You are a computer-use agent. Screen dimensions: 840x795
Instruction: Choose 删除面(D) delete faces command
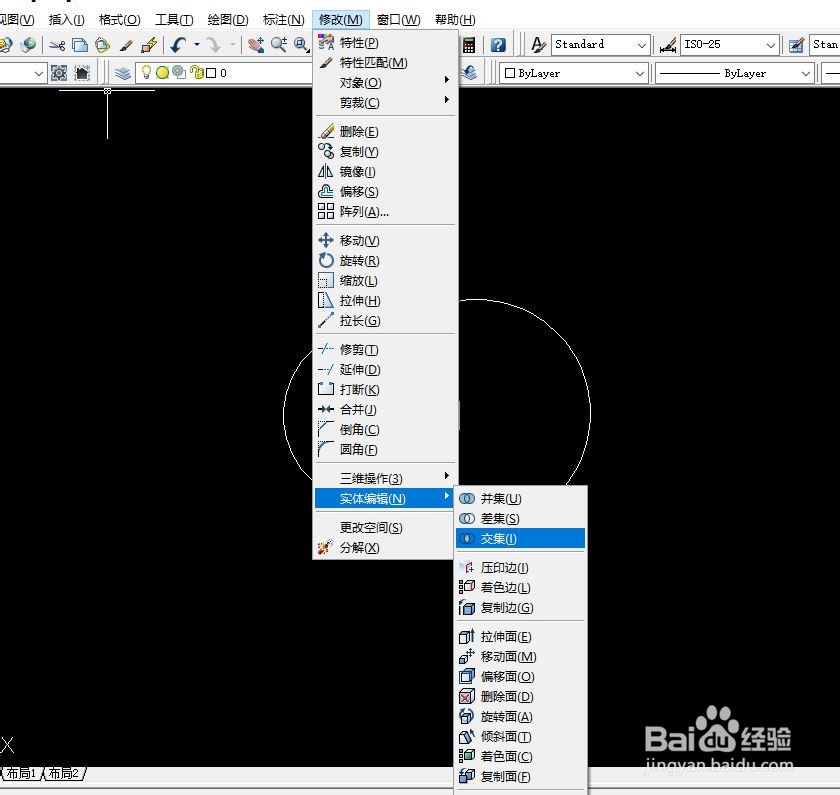click(520, 696)
